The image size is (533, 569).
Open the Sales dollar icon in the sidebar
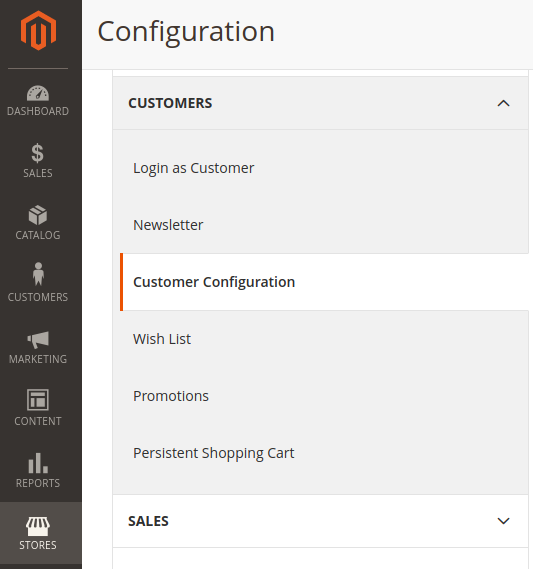click(37, 153)
